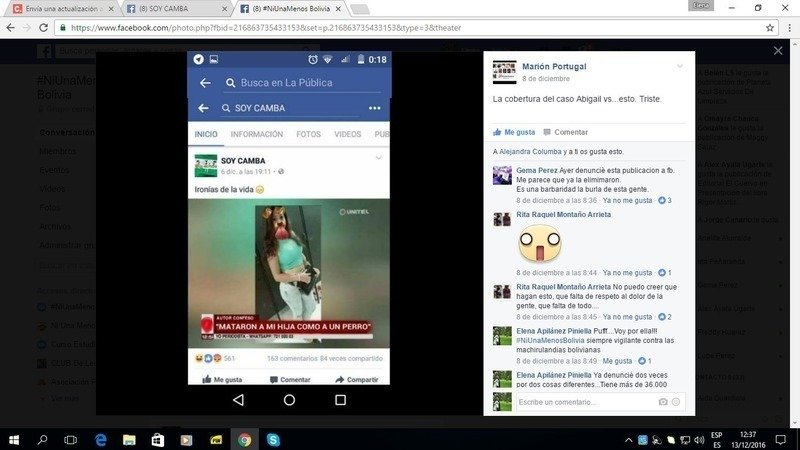Image resolution: width=800 pixels, height=450 pixels.
Task: Toggle Me gusta on Marión Portugal's post
Action: click(x=514, y=132)
